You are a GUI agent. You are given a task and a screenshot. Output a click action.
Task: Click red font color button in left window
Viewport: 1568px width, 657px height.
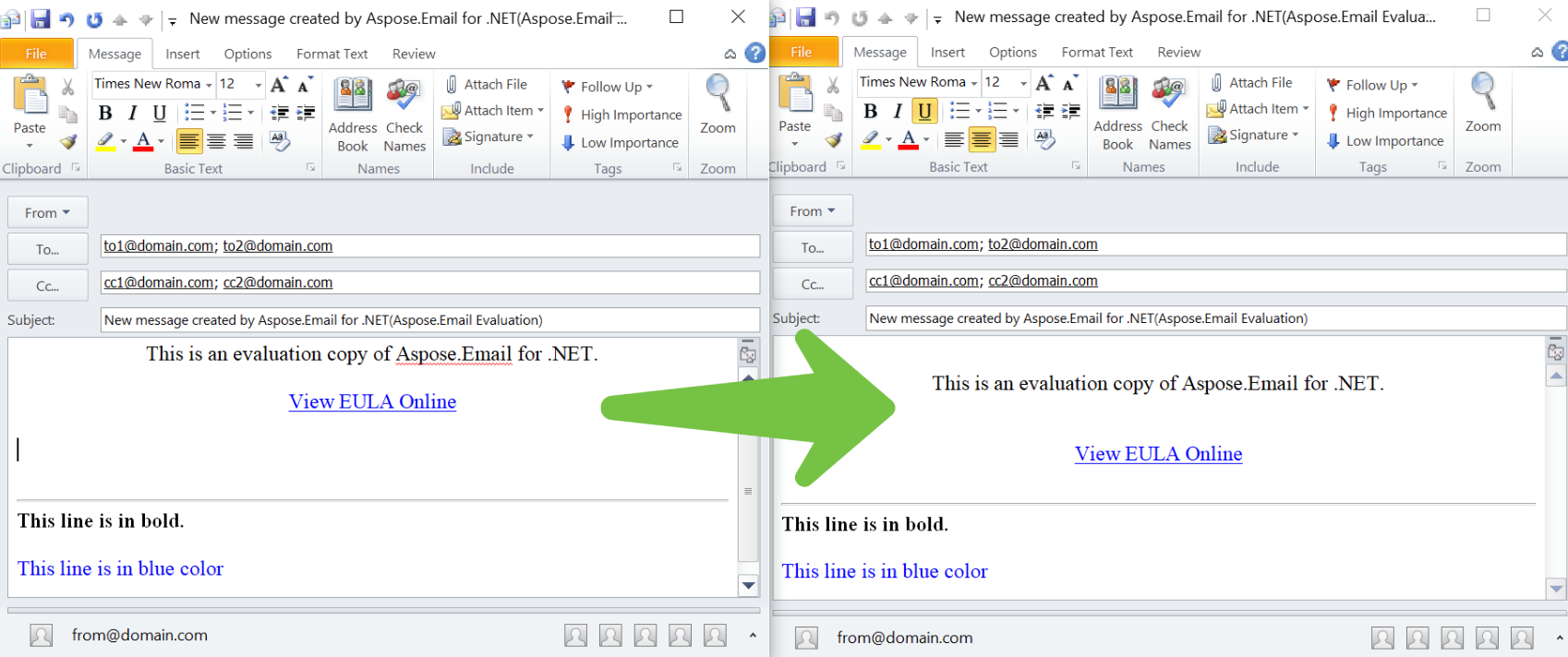(x=143, y=141)
